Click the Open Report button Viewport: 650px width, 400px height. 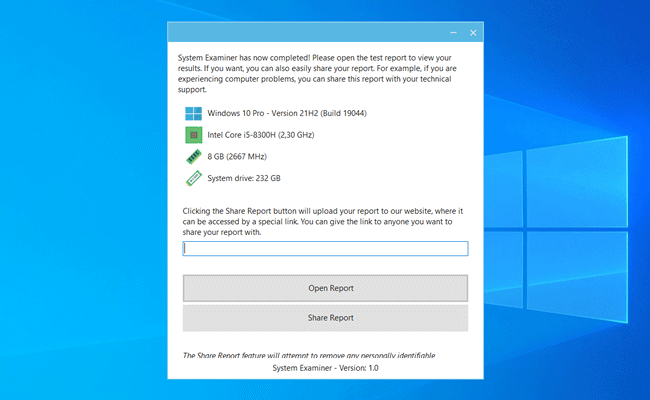(x=325, y=288)
